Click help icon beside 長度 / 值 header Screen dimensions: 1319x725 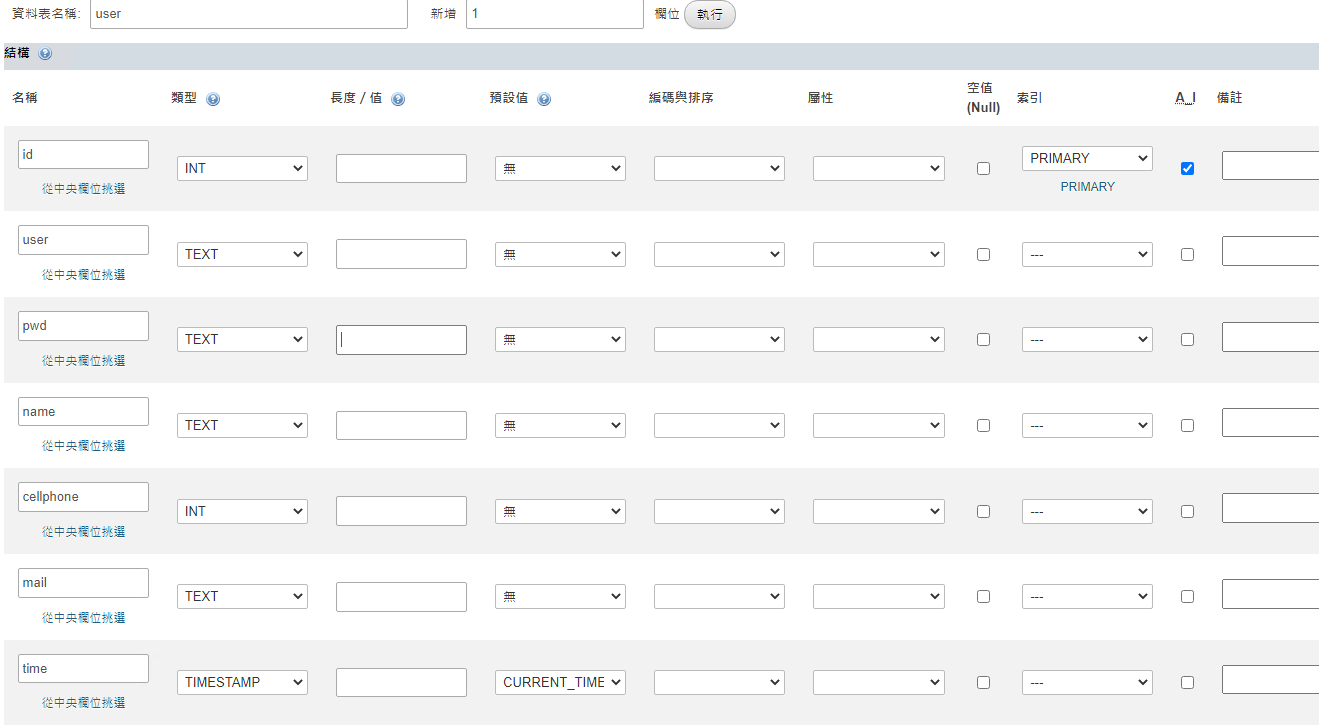[398, 99]
